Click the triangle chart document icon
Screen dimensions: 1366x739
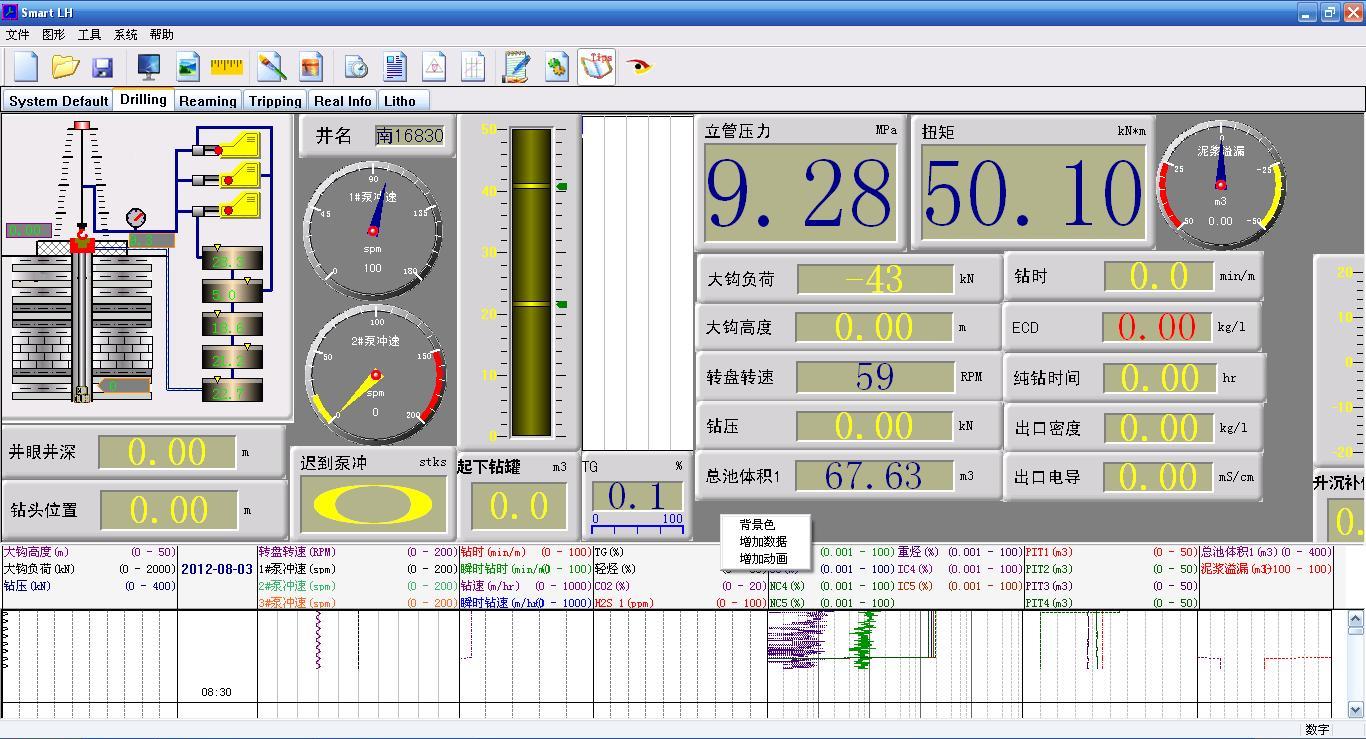(434, 67)
